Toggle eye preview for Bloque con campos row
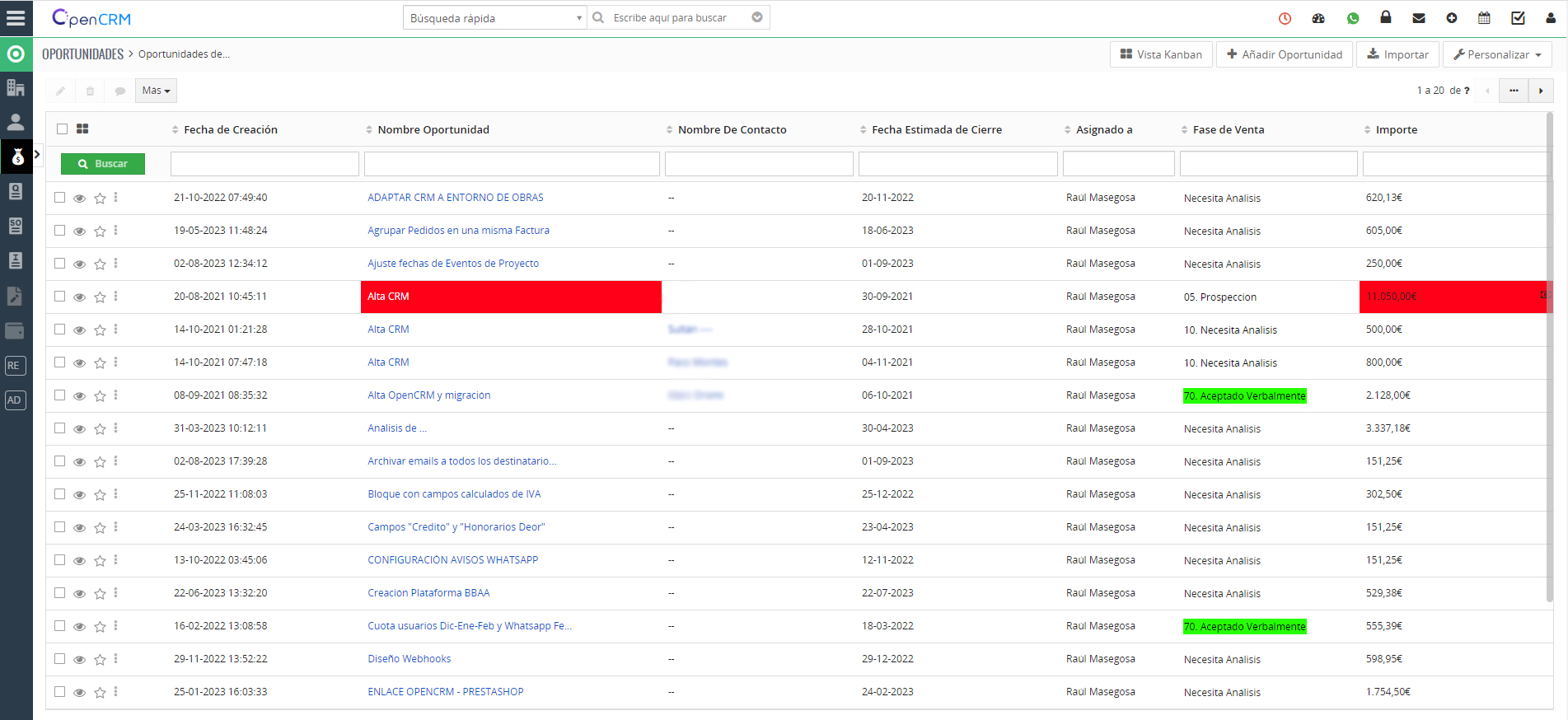 click(79, 495)
